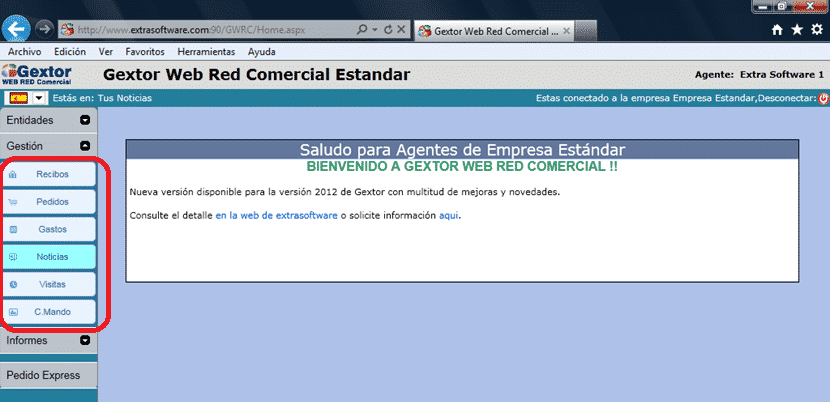The image size is (830, 402).
Task: Click the Informes section header
Action: (x=49, y=341)
